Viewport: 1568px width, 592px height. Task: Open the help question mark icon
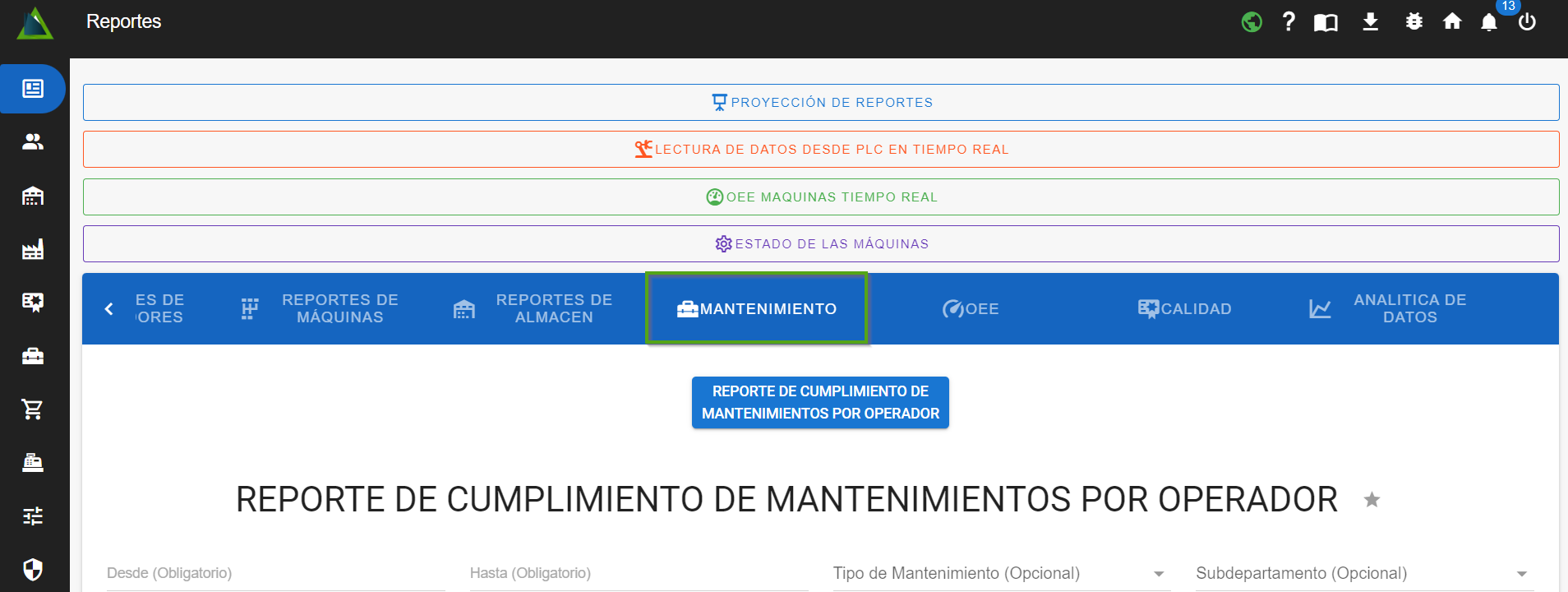pyautogui.click(x=1289, y=22)
